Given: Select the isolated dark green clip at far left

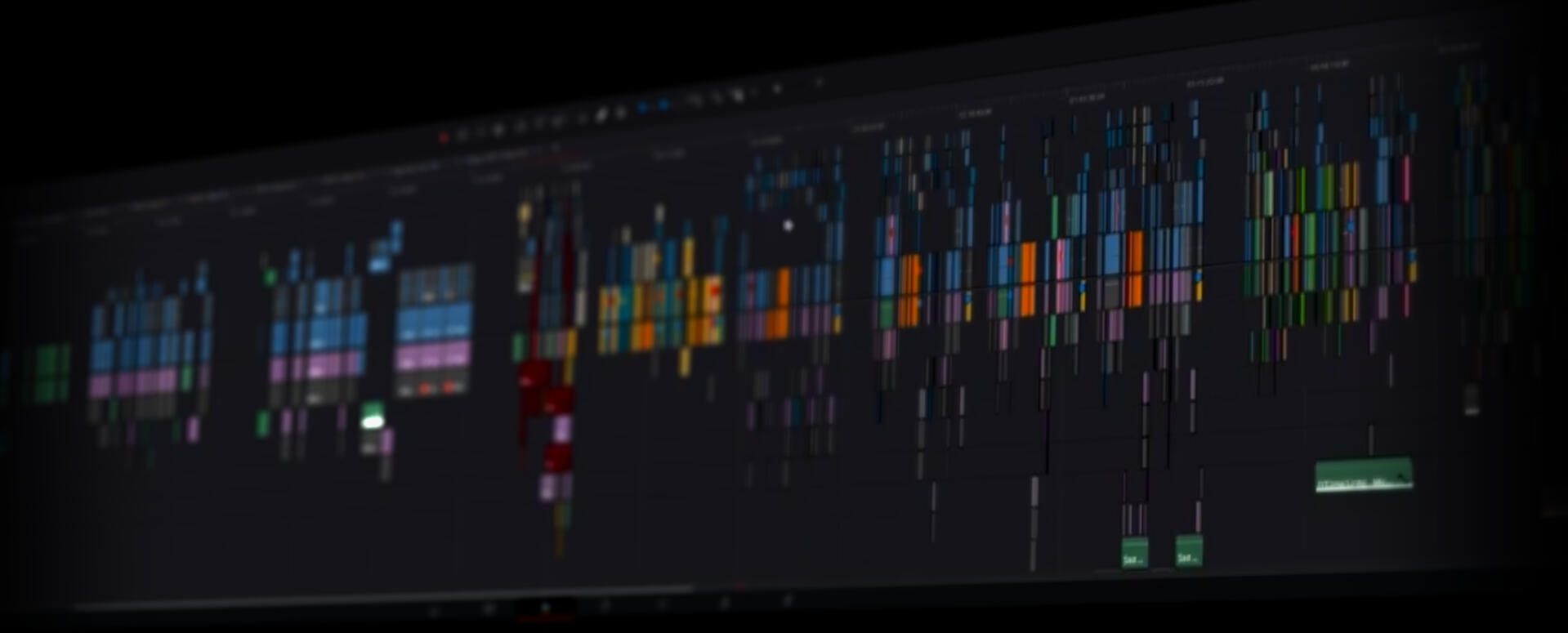Looking at the screenshot, I should tap(51, 373).
